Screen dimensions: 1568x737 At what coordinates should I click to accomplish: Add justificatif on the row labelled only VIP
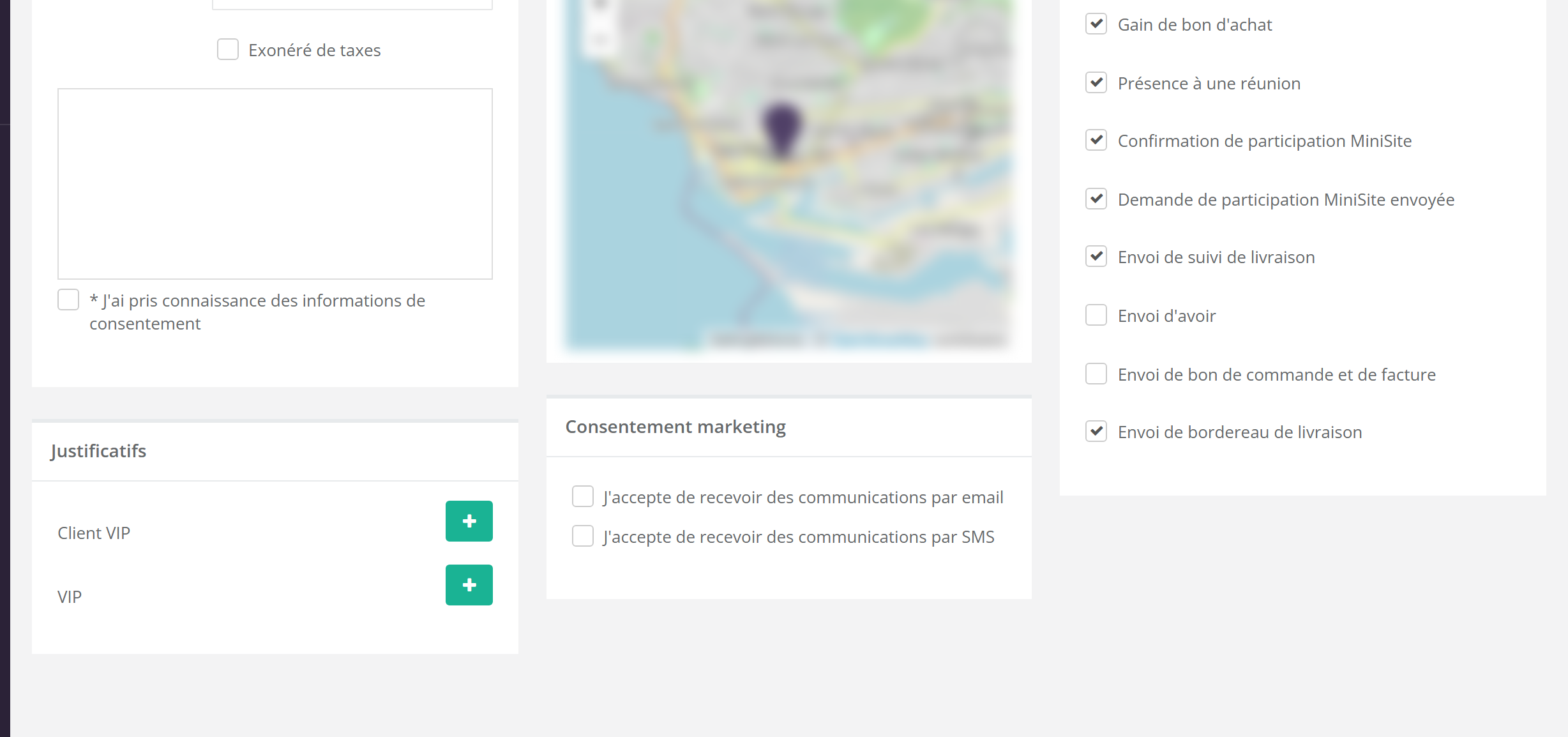pyautogui.click(x=469, y=585)
